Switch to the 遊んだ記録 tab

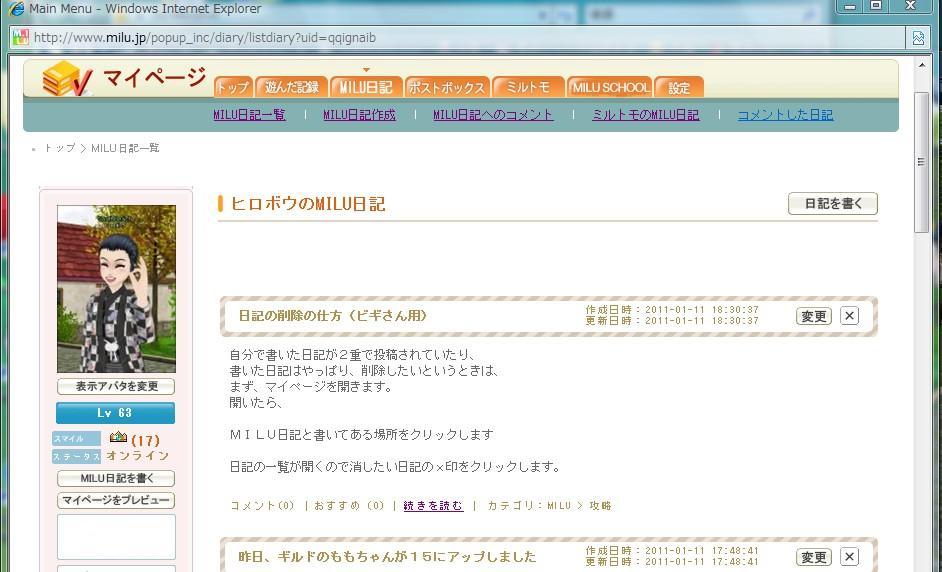coord(291,88)
